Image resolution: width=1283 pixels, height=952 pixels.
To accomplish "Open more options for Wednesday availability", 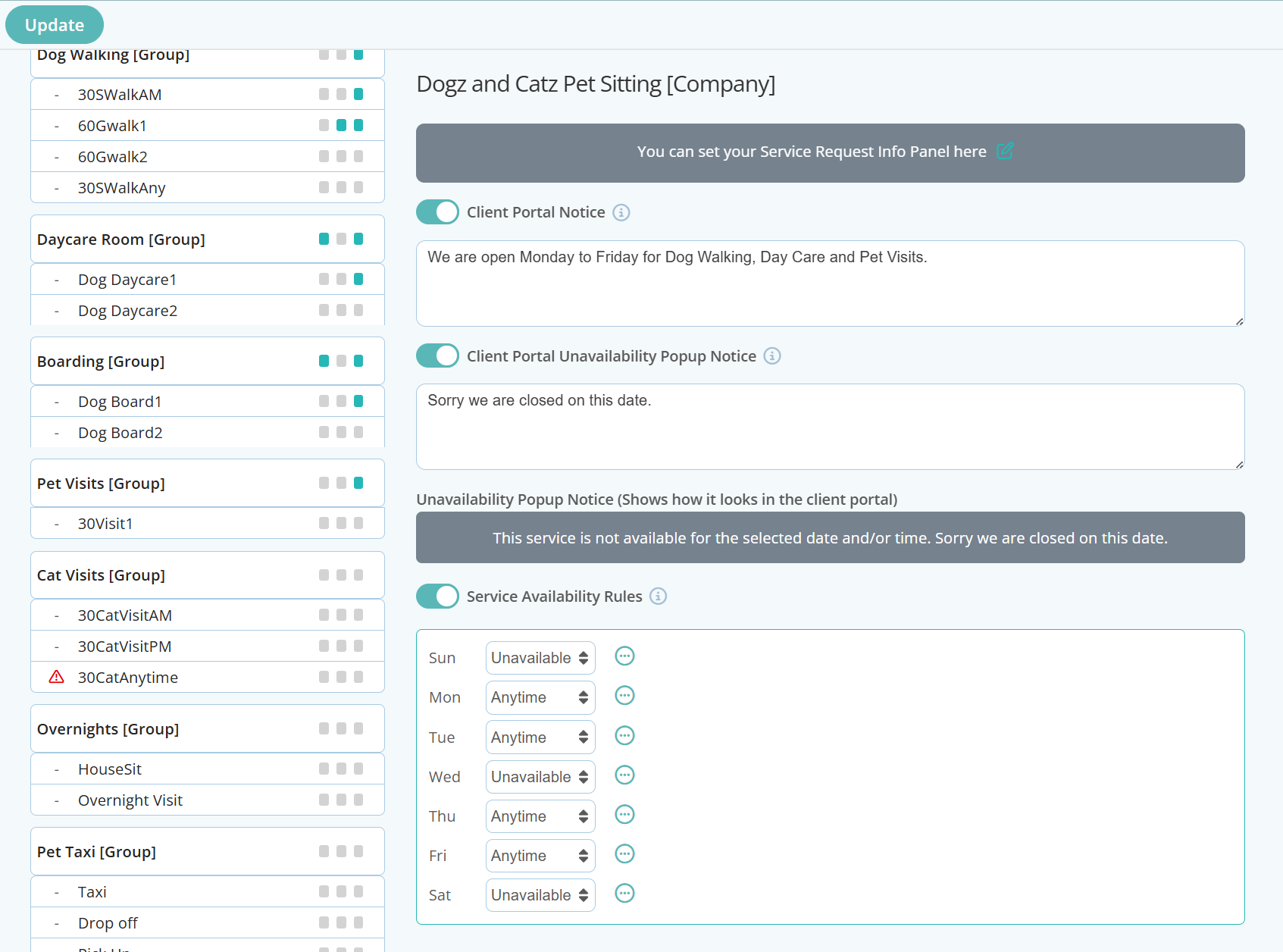I will coord(624,775).
